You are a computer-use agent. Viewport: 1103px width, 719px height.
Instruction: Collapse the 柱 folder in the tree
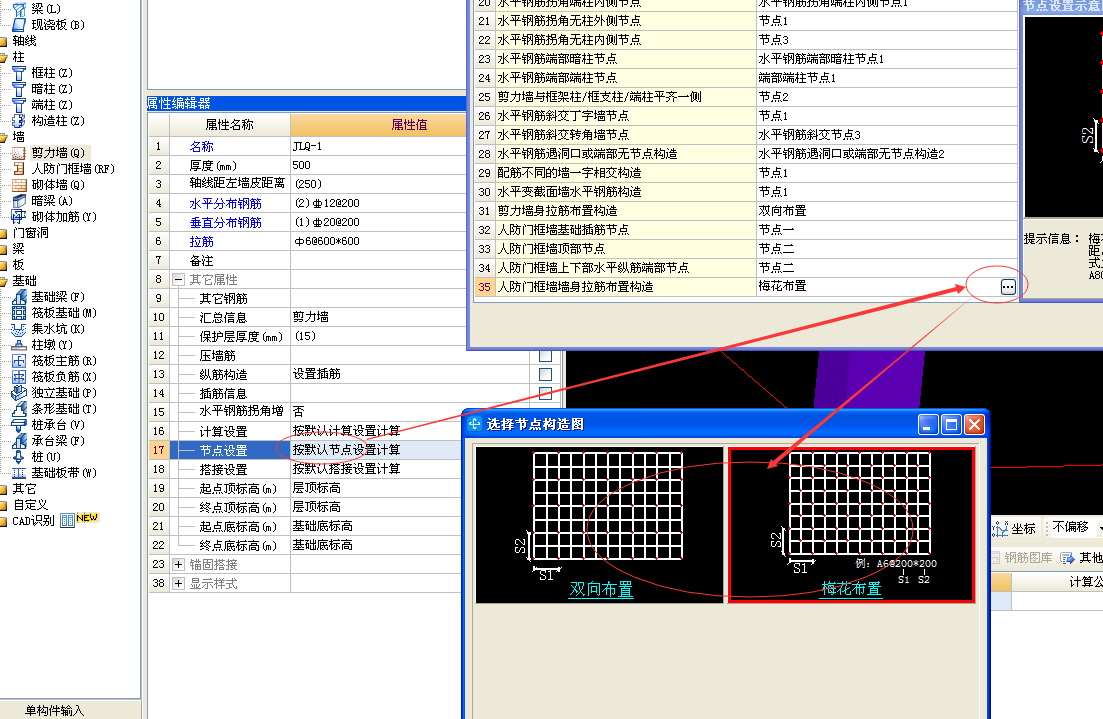coord(4,57)
